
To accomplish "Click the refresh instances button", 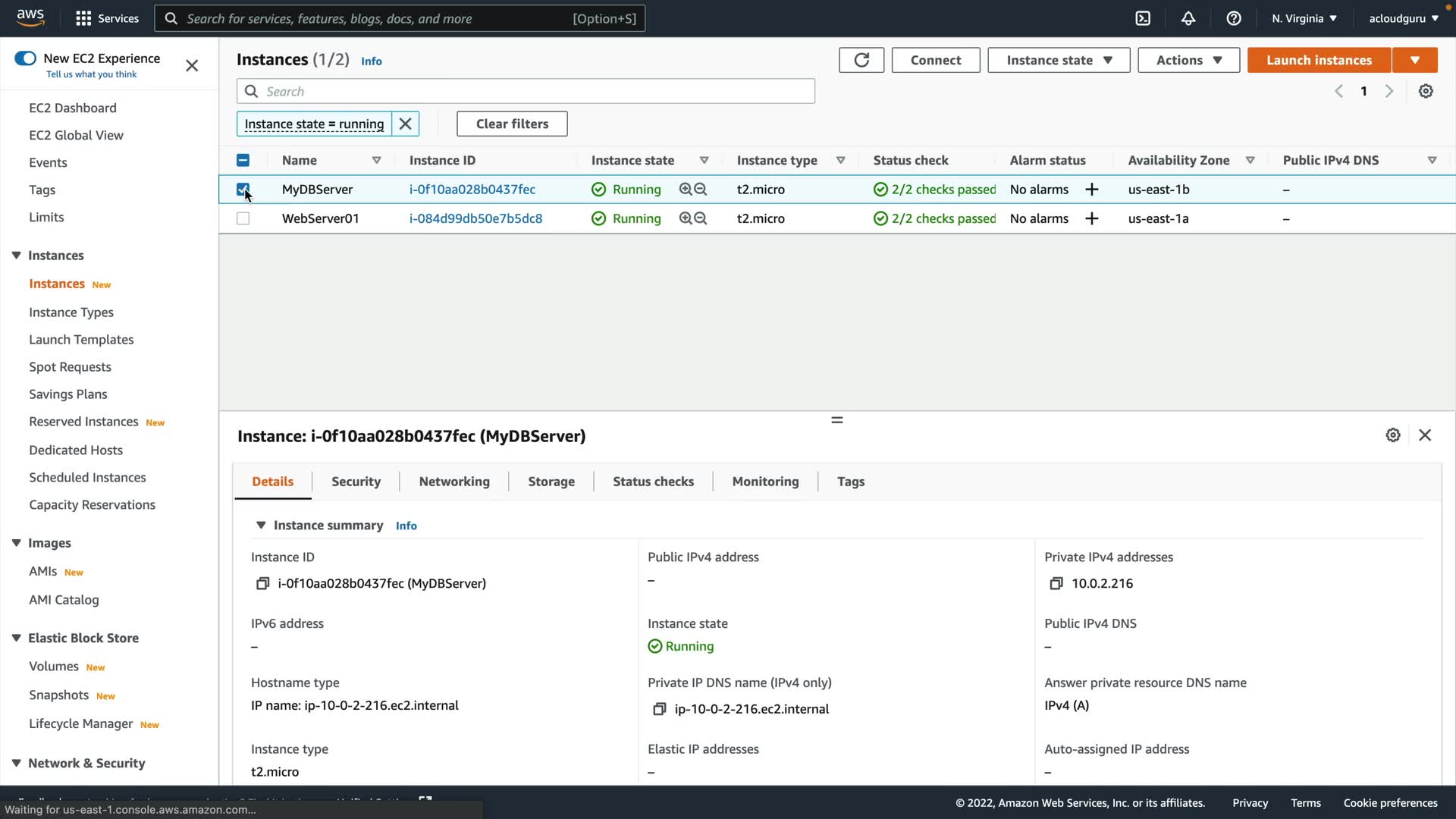I will tap(861, 60).
